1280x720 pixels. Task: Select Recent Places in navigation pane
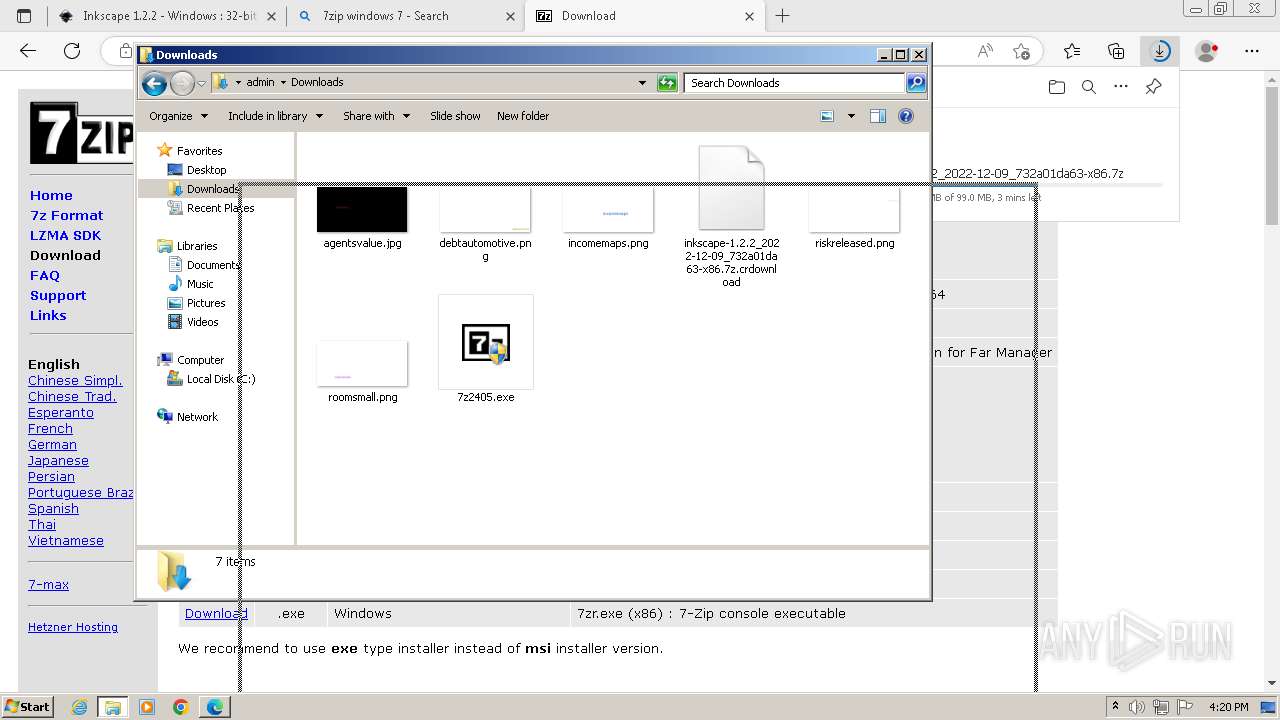tap(220, 208)
